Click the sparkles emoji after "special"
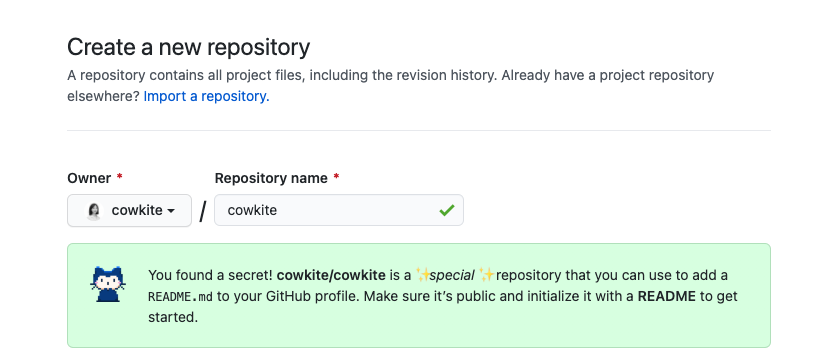The width and height of the screenshot is (822, 362). point(486,275)
